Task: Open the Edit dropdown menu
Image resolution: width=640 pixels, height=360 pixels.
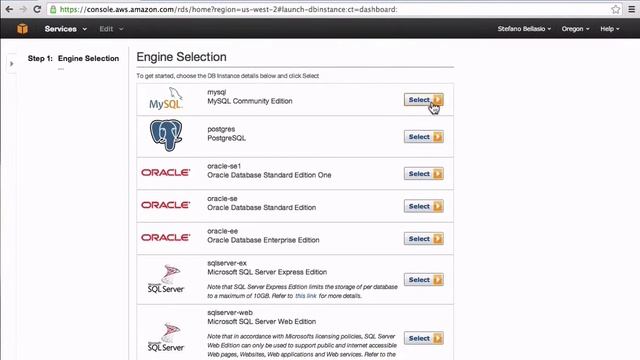Action: [111, 29]
